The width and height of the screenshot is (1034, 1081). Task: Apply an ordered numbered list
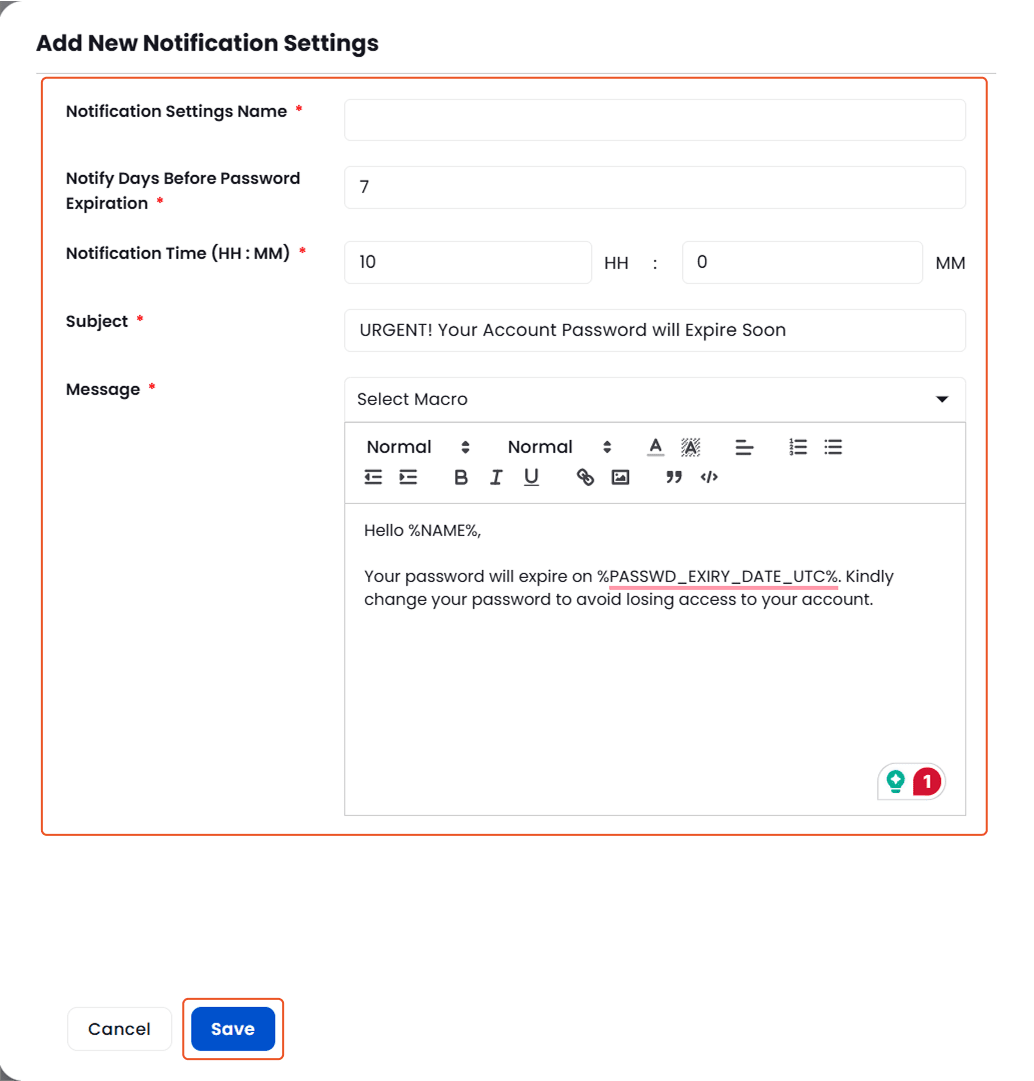[x=797, y=447]
